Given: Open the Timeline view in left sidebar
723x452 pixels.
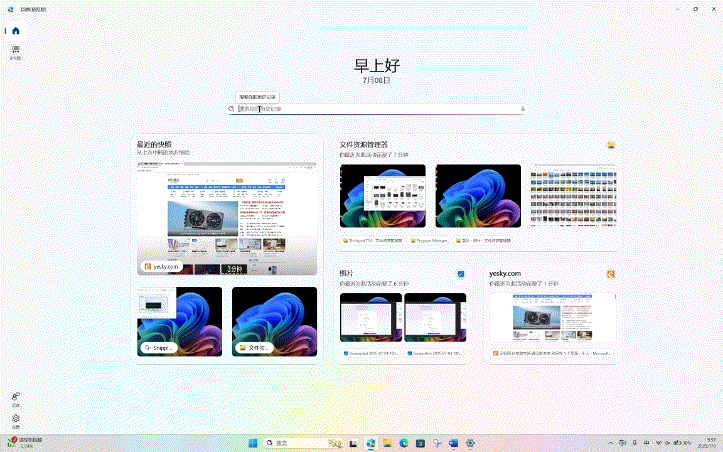Looking at the screenshot, I should click(x=16, y=52).
